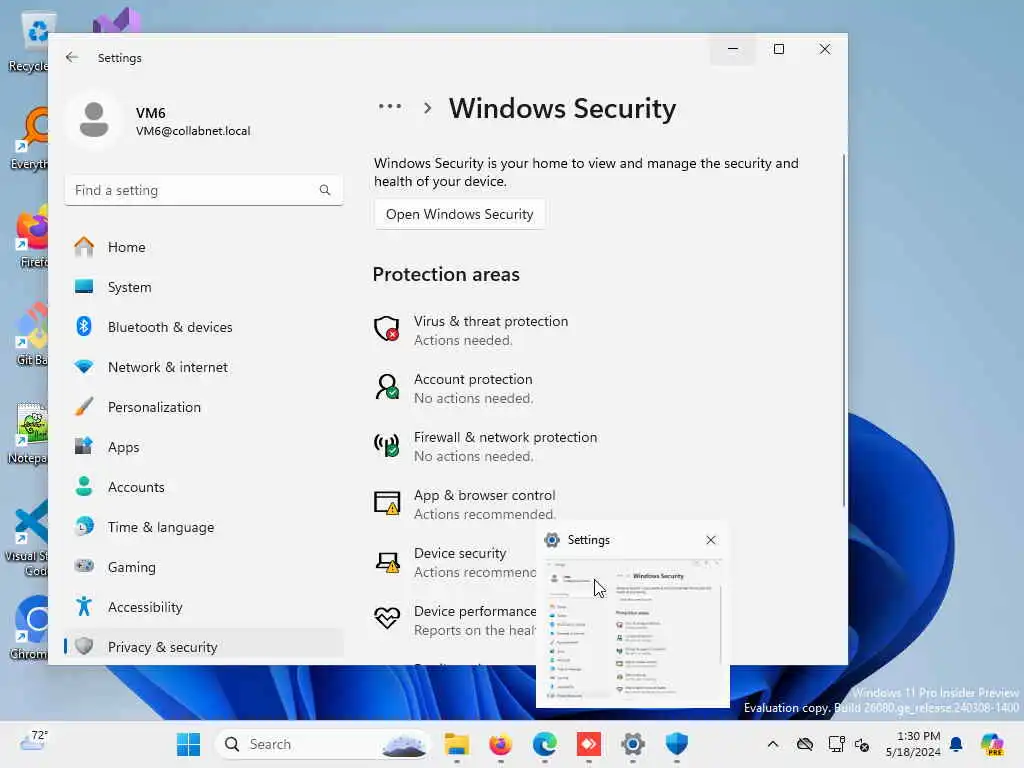Click the Gaming controller icon
The width and height of the screenshot is (1024, 768).
click(84, 566)
